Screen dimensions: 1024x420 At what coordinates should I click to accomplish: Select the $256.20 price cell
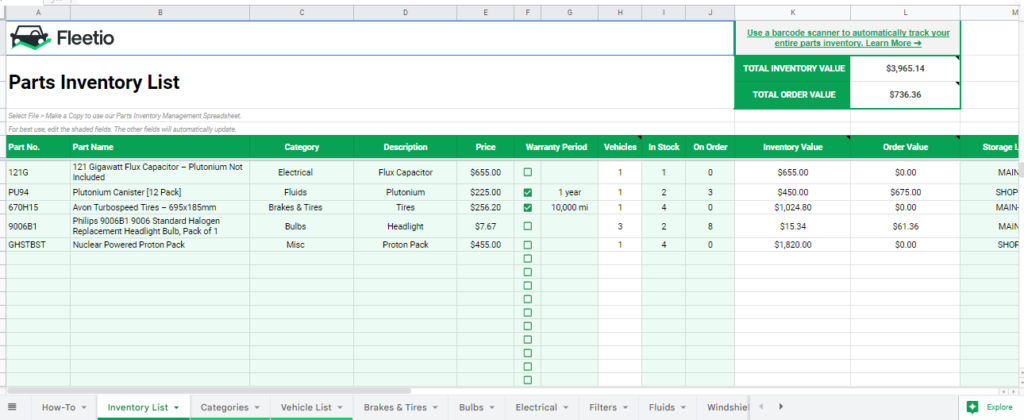pyautogui.click(x=485, y=208)
